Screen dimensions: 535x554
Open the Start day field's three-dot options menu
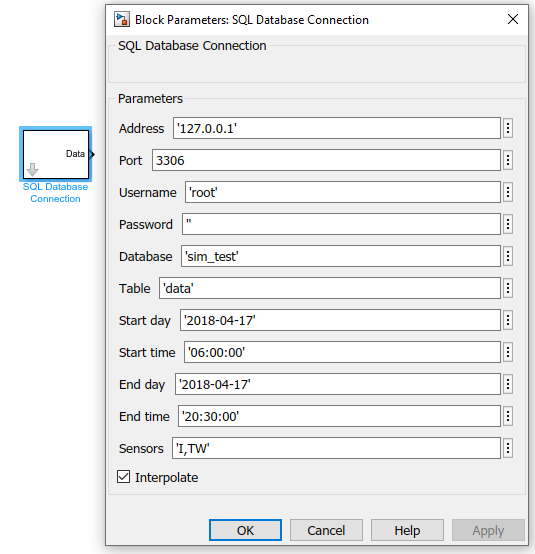pyautogui.click(x=508, y=320)
